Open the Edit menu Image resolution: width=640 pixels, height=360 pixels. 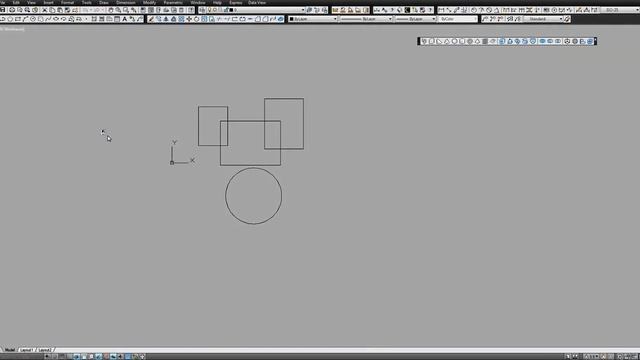pyautogui.click(x=16, y=2)
